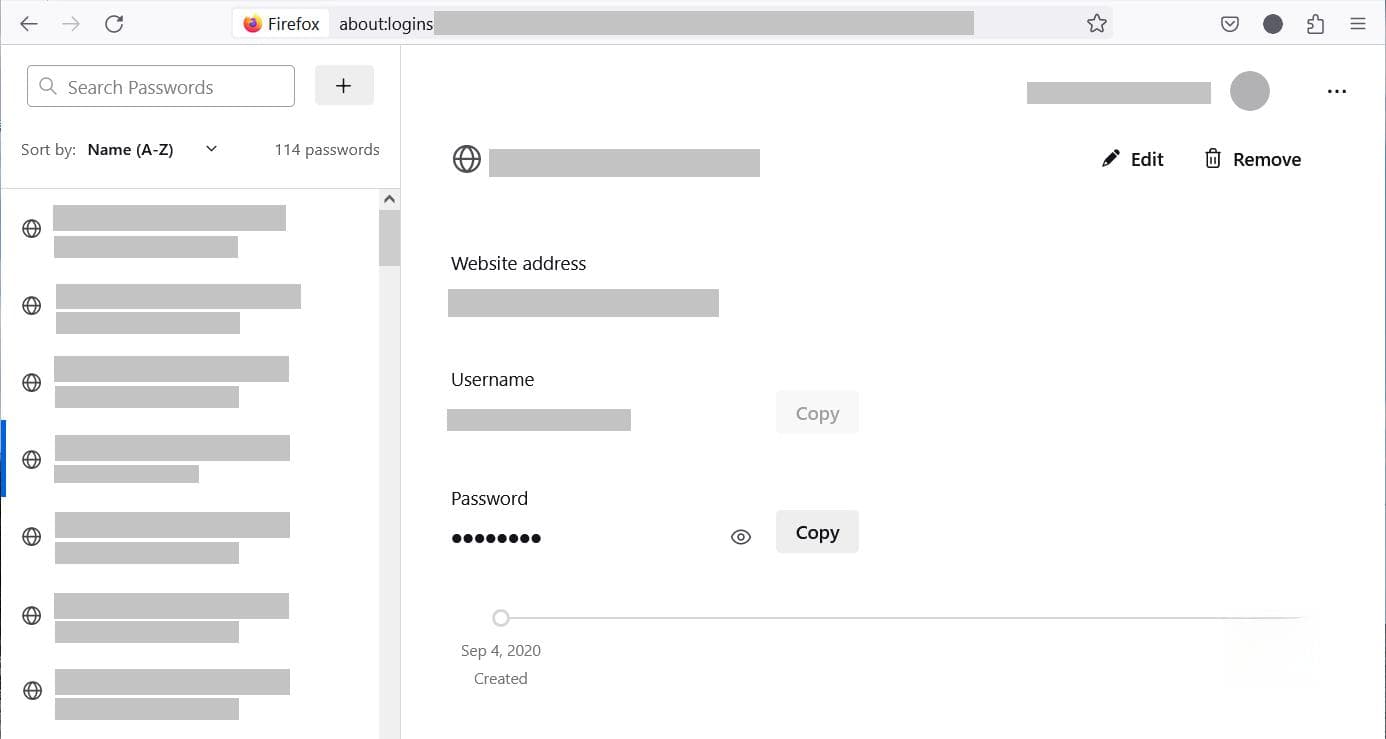Reveal the password with the eye icon
This screenshot has height=739, width=1386.
point(741,537)
